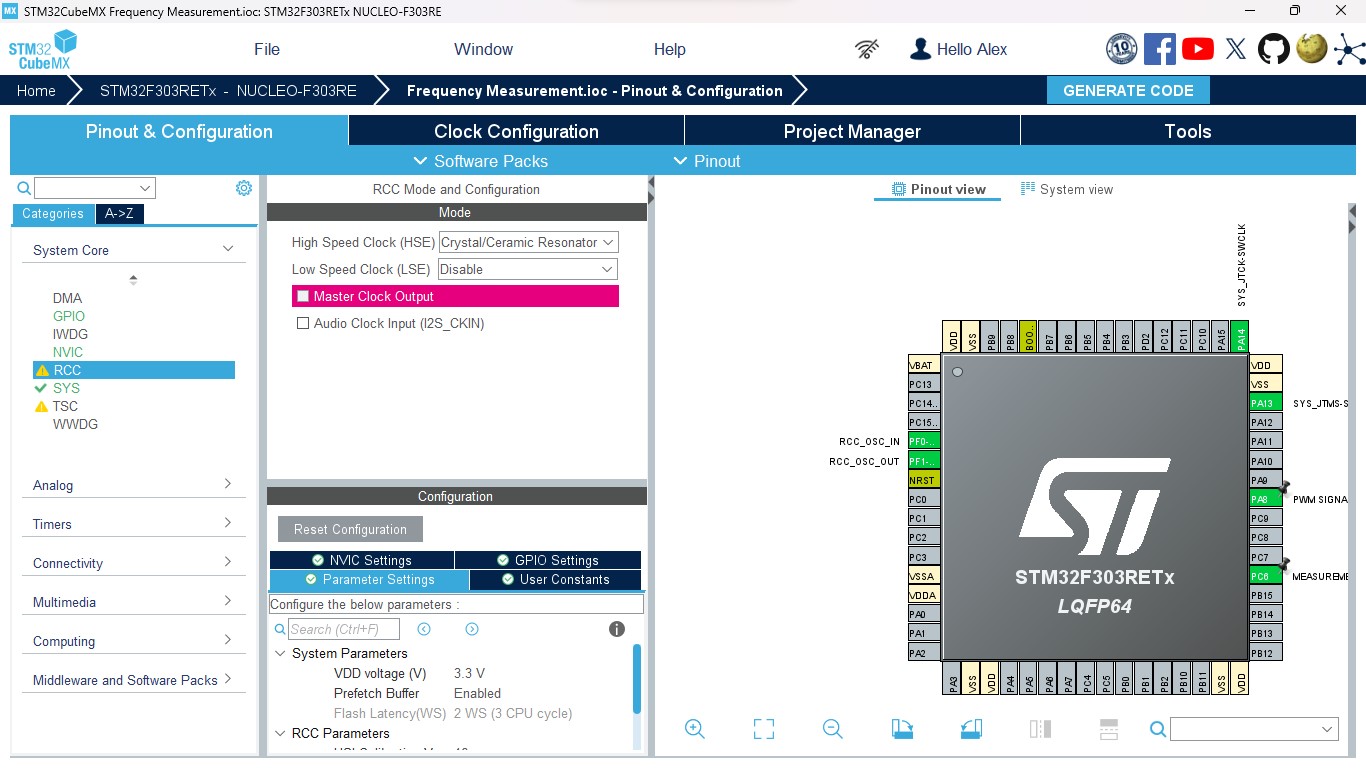Click the parameter Search (Ctrl+F) field

point(344,629)
